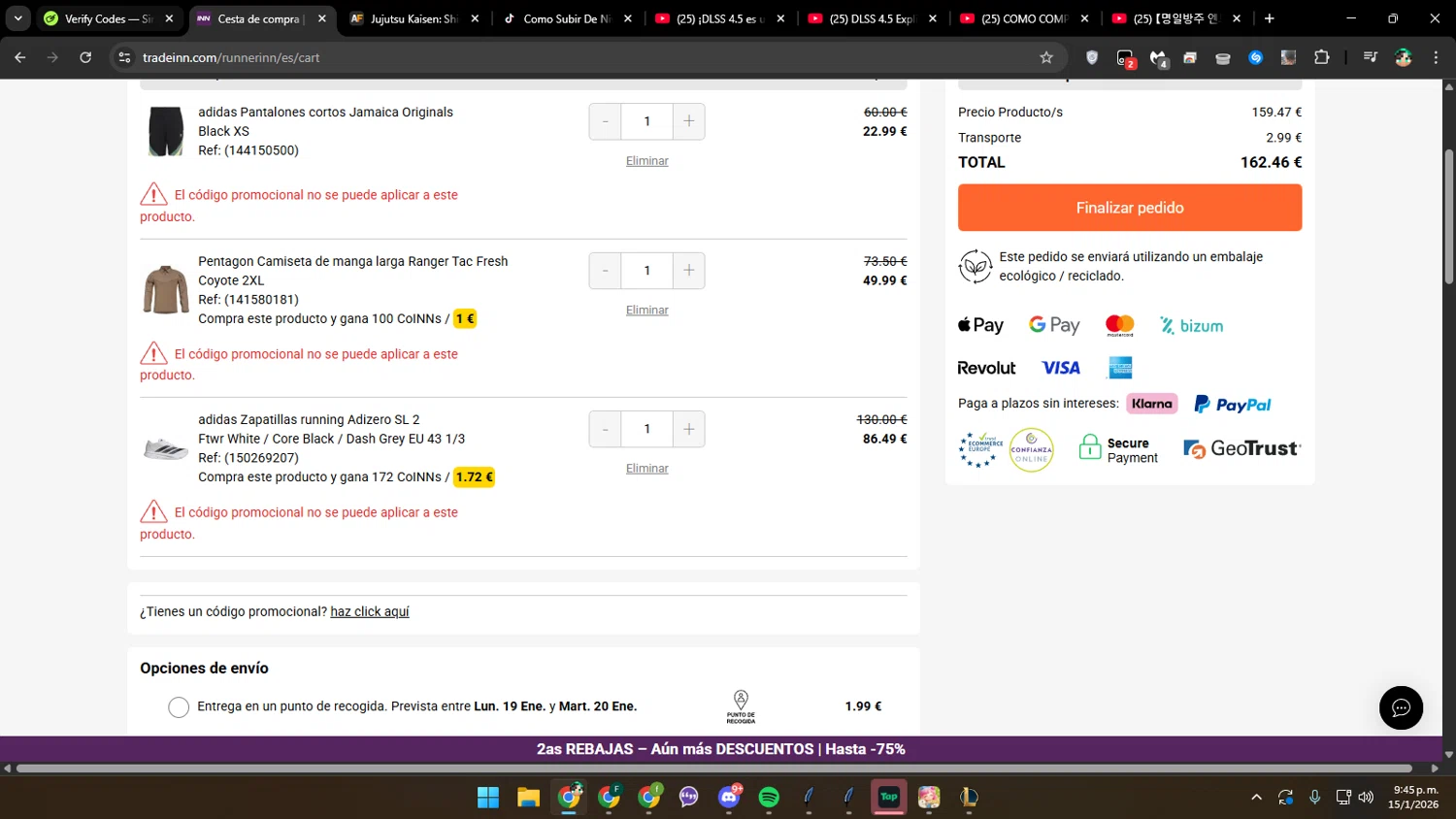
Task: Click the Adizero SL 2 quantity field
Action: 646,429
